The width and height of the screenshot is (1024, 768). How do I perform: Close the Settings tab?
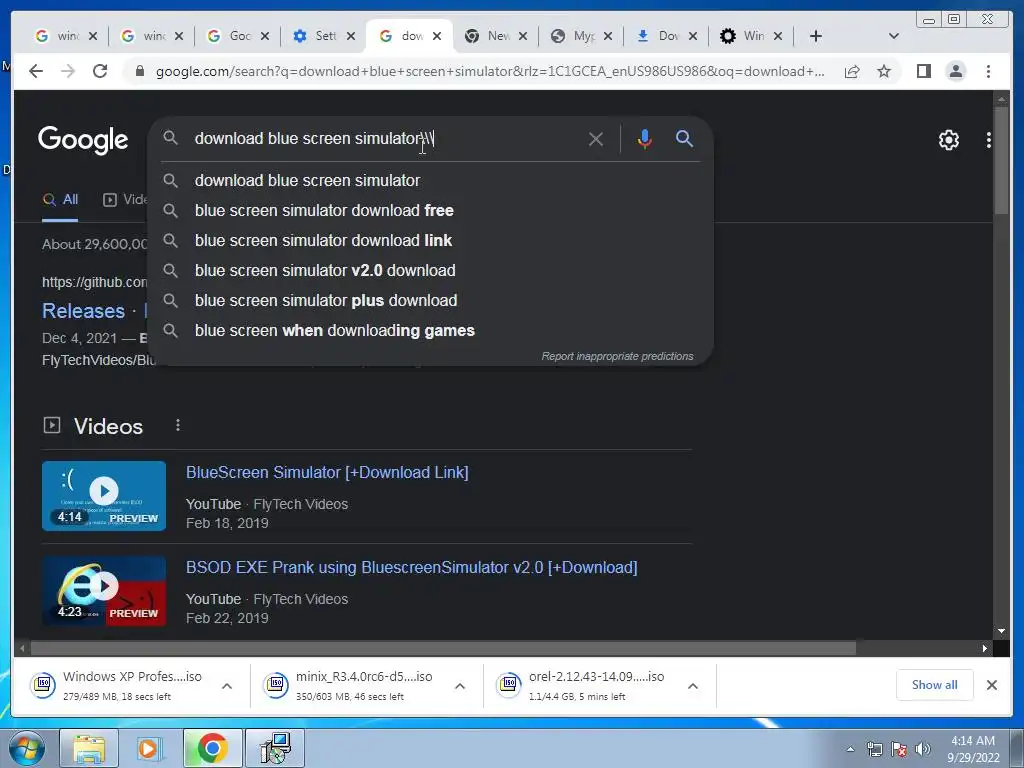point(351,36)
